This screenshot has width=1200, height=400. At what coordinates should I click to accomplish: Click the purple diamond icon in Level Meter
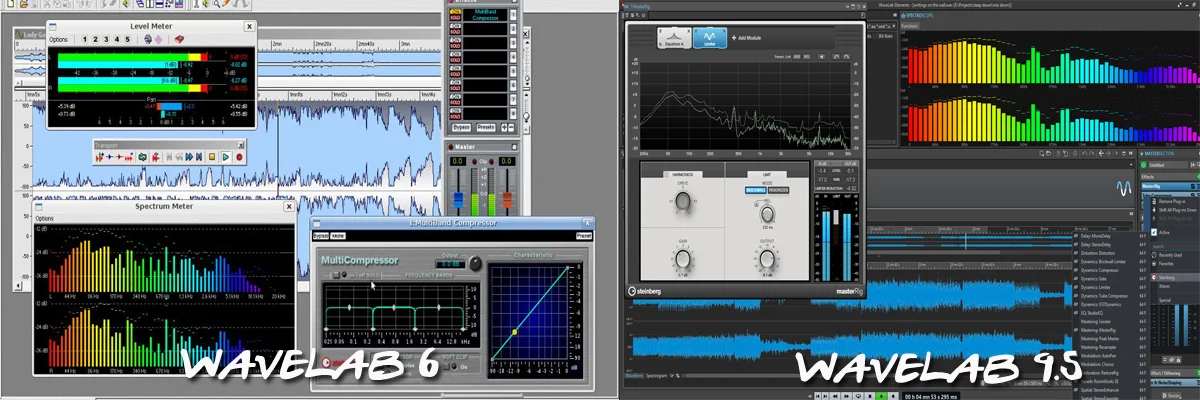tap(158, 40)
